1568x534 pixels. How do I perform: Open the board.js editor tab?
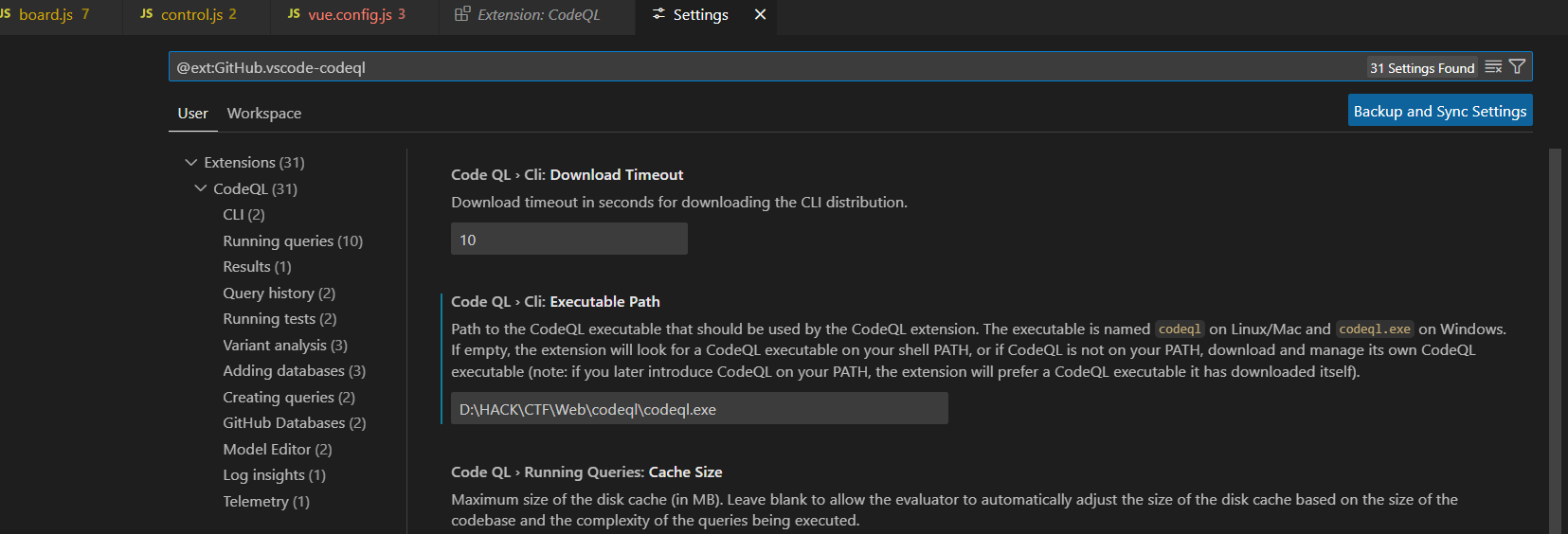coord(45,15)
